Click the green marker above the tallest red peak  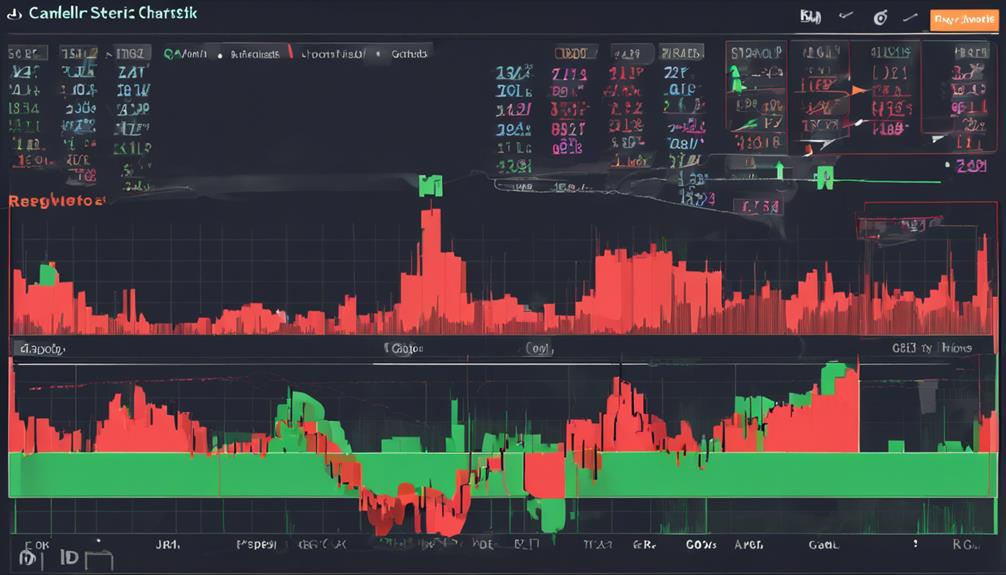tap(431, 185)
